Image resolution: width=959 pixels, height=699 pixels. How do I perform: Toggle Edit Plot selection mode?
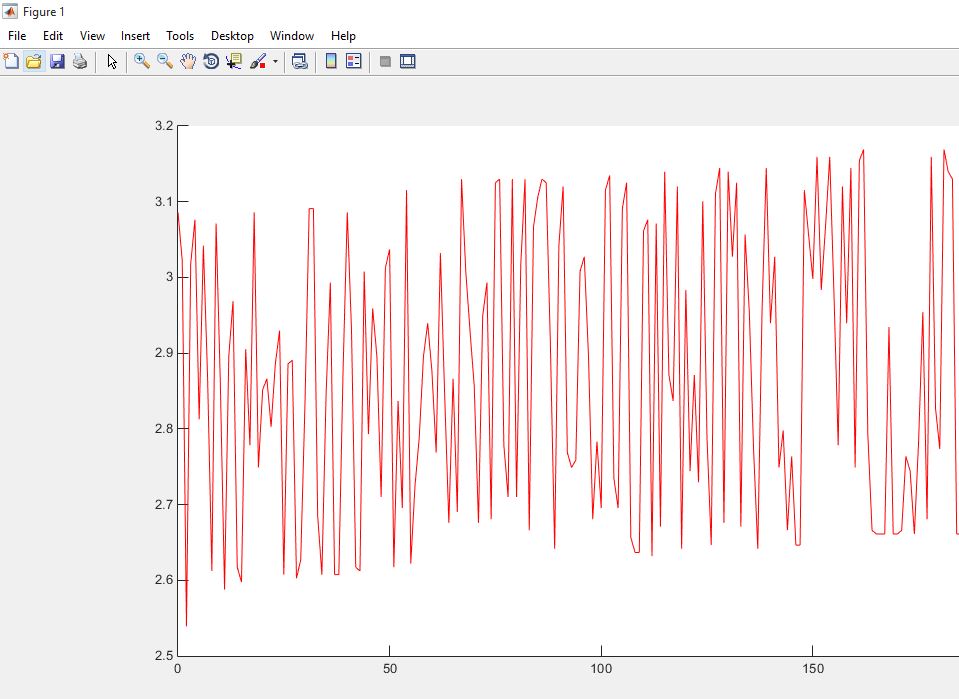[111, 60]
